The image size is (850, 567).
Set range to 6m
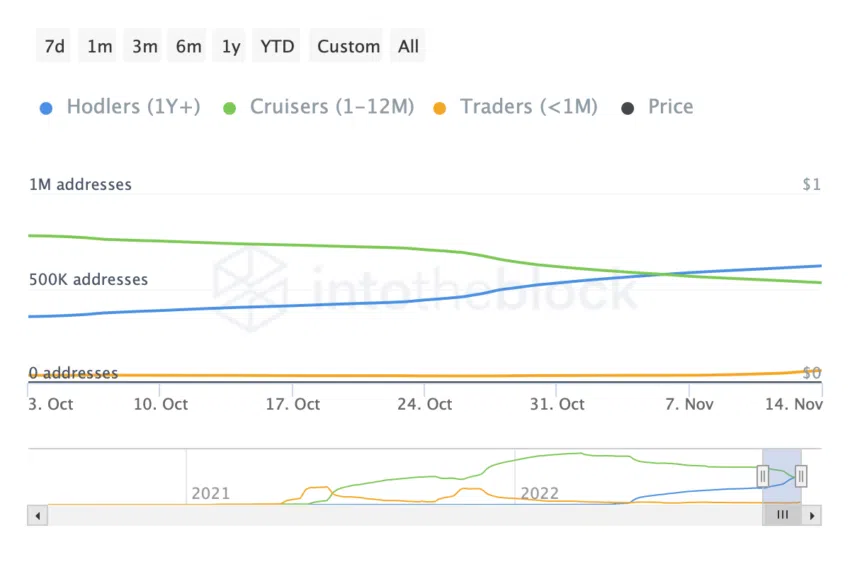(x=188, y=46)
